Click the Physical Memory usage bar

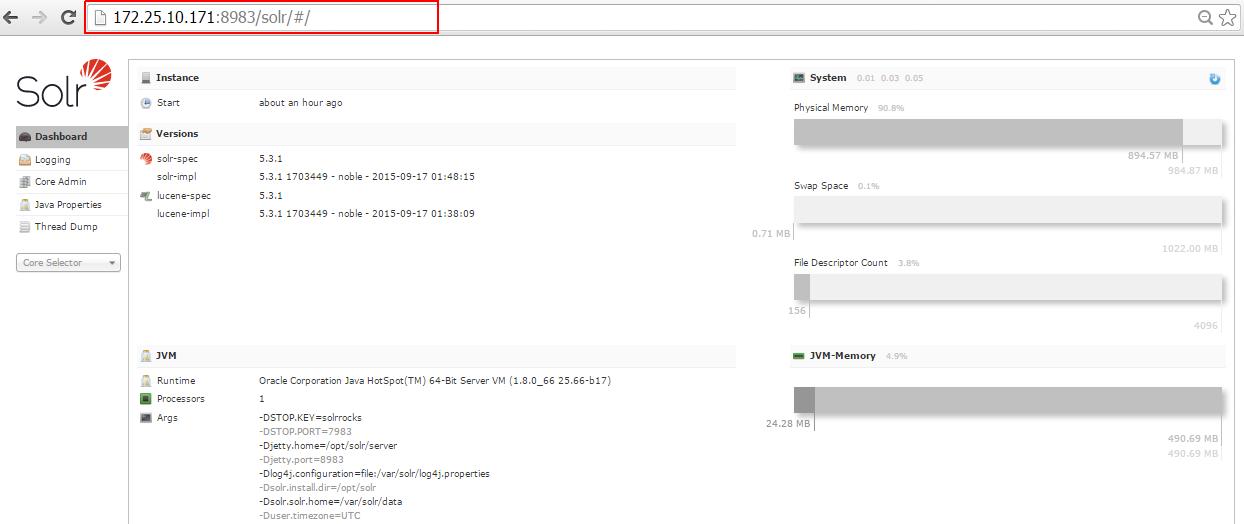click(1008, 132)
